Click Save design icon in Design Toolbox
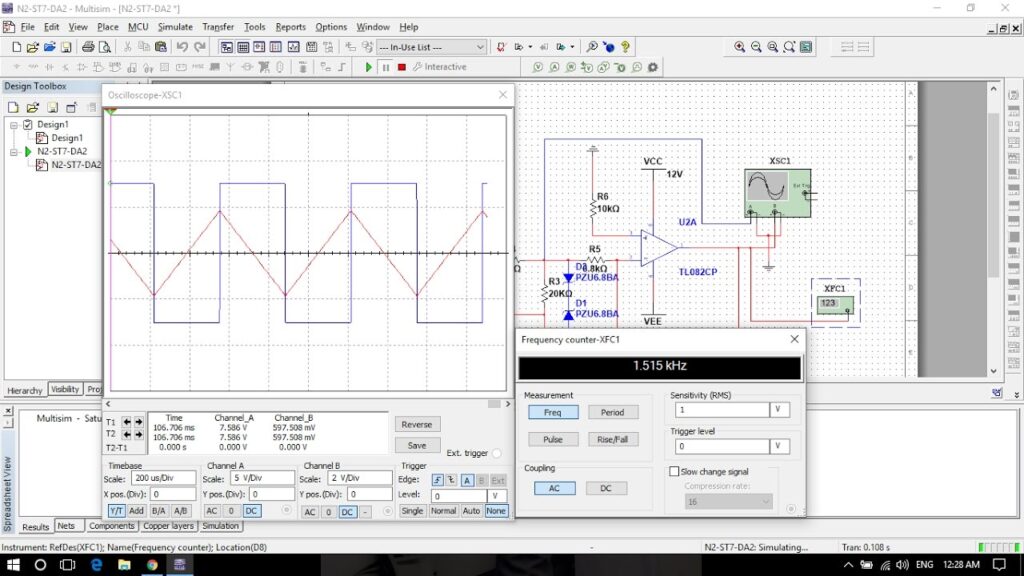The width and height of the screenshot is (1024, 576). pos(52,107)
